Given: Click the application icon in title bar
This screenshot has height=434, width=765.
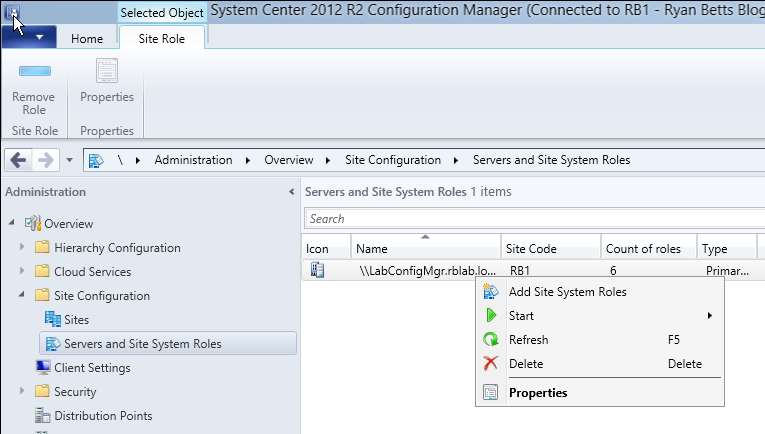Looking at the screenshot, I should click(12, 11).
